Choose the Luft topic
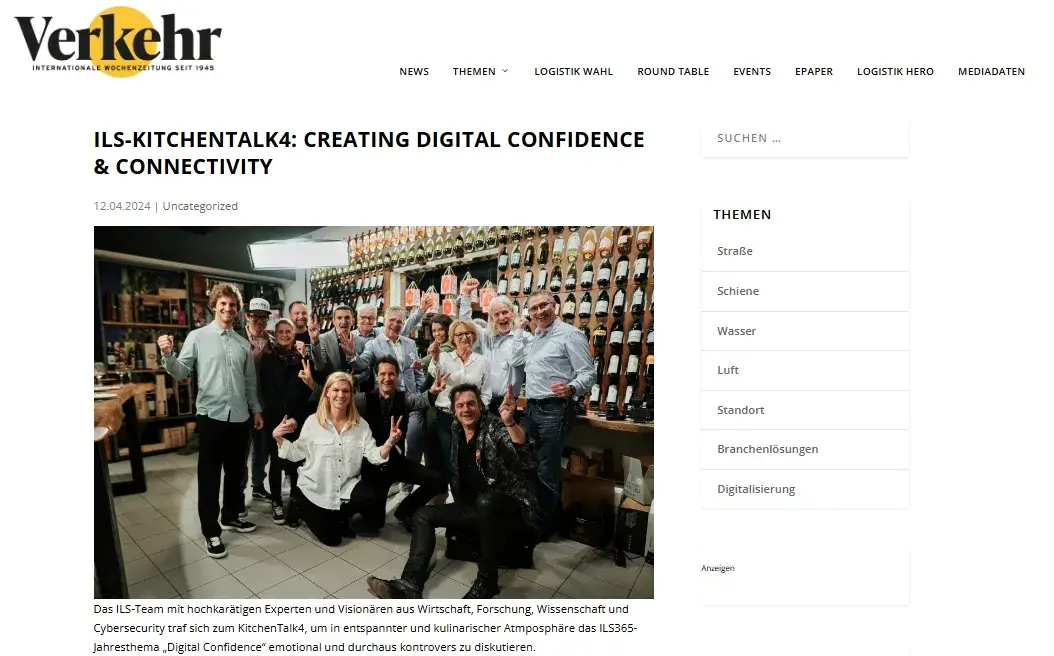Screen dimensions: 1054x656 point(805,370)
